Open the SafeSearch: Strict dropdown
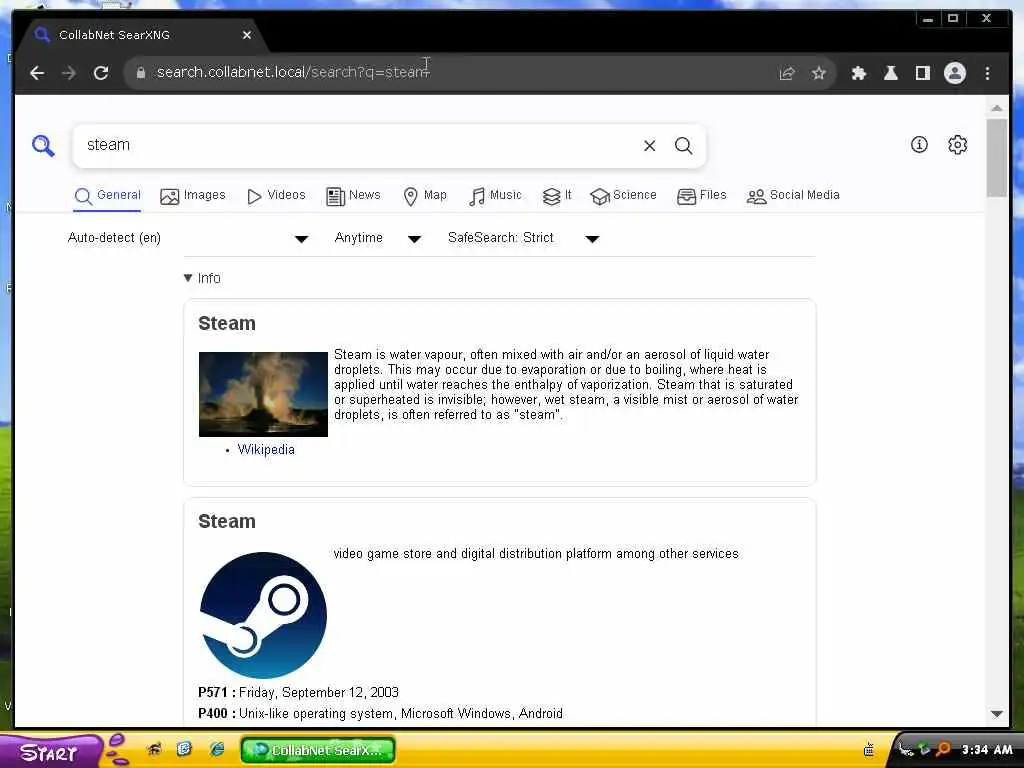The height and width of the screenshot is (768, 1024). click(523, 238)
